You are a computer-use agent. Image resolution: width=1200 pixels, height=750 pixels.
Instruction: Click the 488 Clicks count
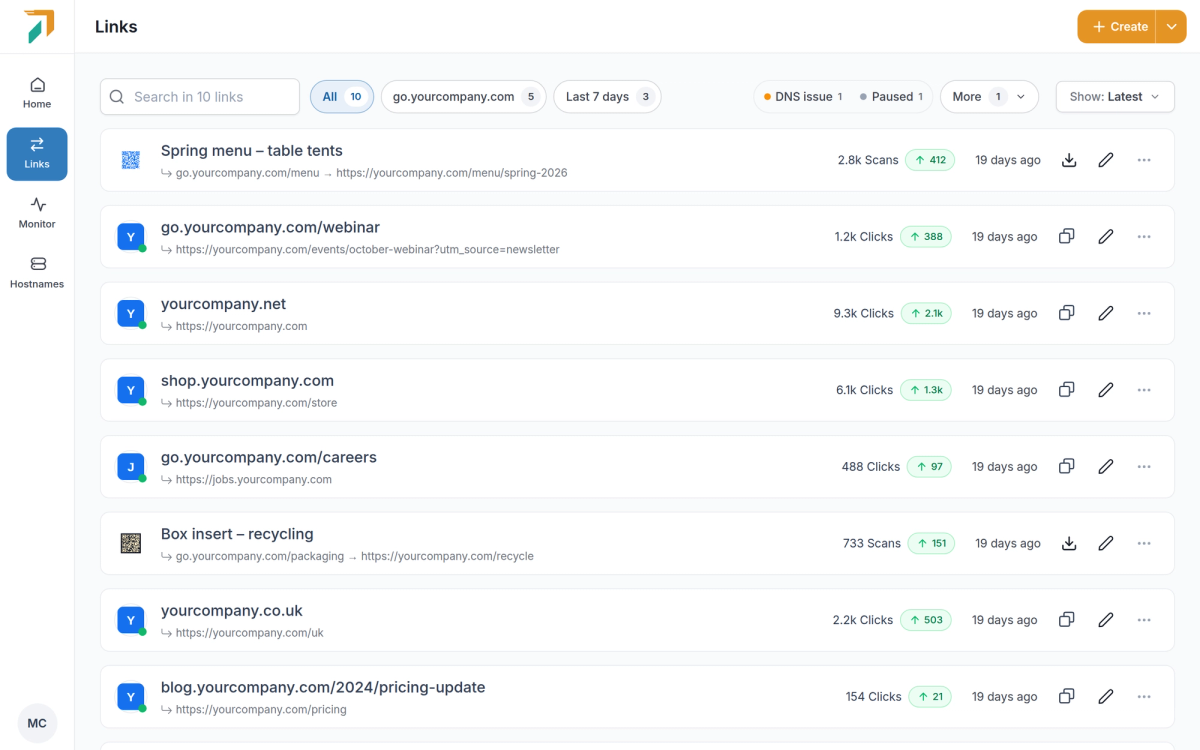(871, 467)
